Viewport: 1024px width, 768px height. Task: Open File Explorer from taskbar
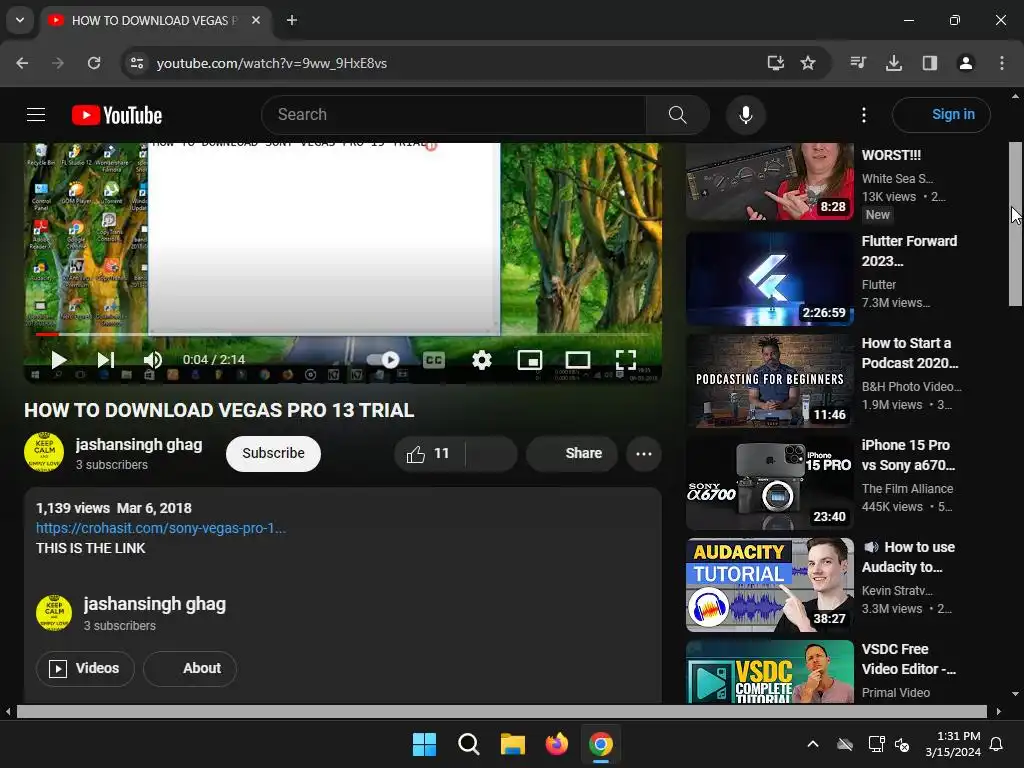513,744
